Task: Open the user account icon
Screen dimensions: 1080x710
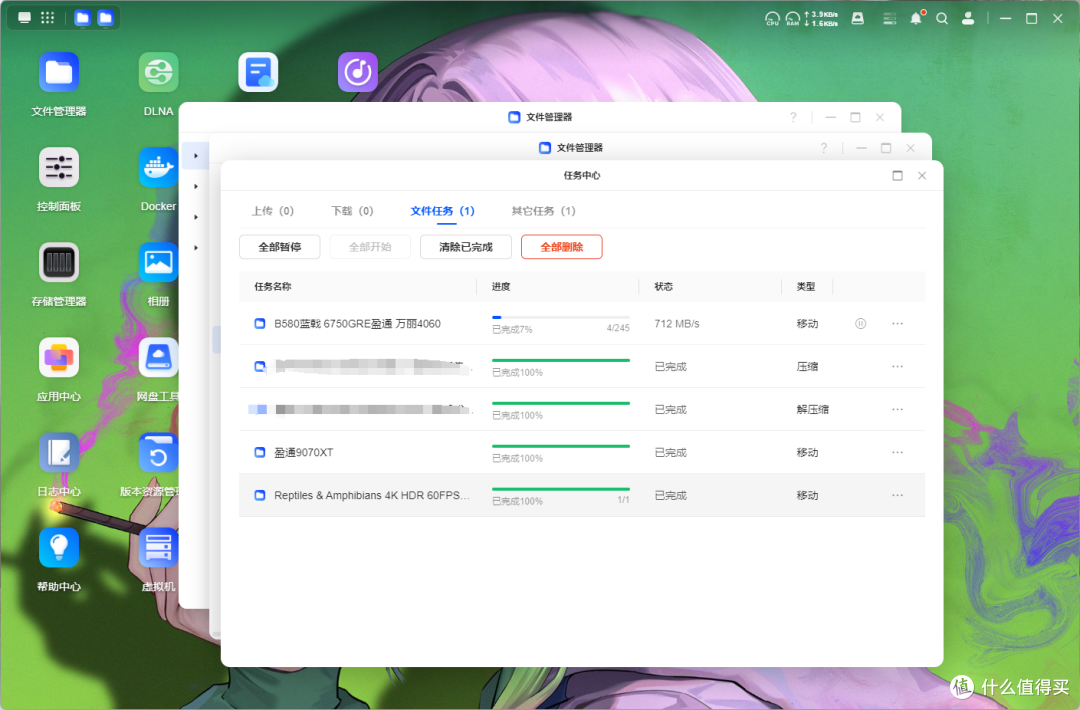Action: (968, 19)
